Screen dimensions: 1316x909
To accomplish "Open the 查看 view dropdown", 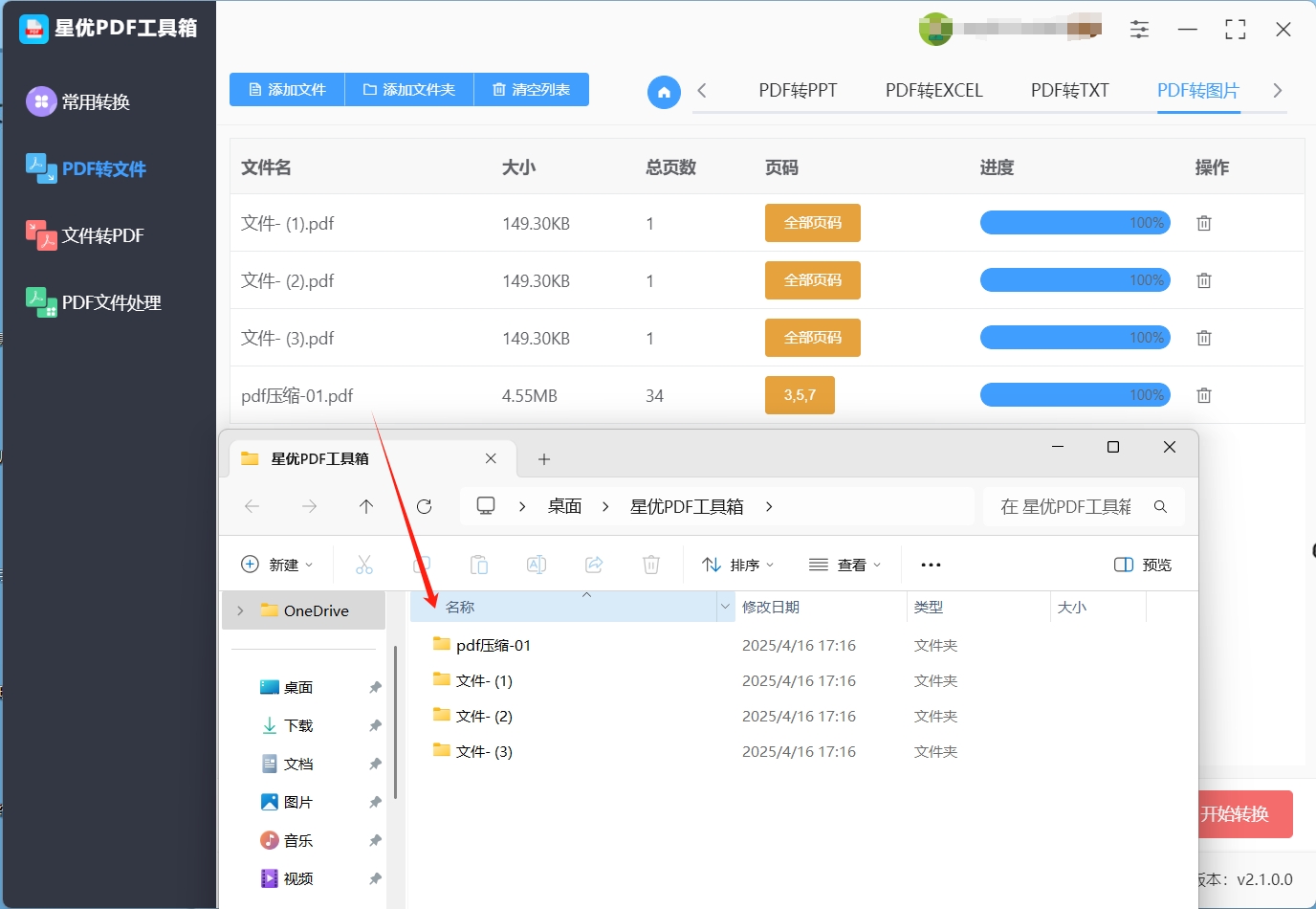I will (844, 565).
